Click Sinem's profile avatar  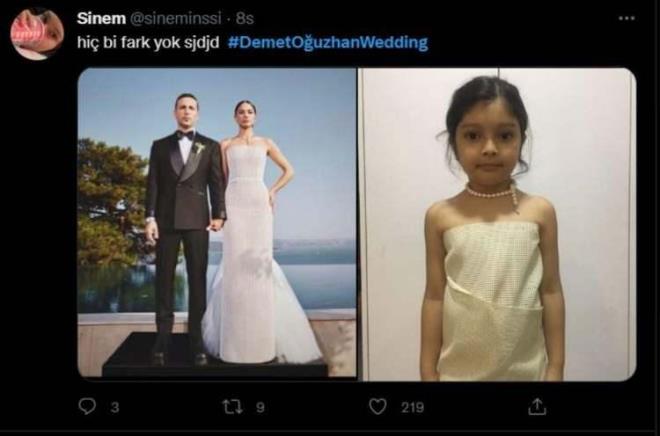[37, 33]
